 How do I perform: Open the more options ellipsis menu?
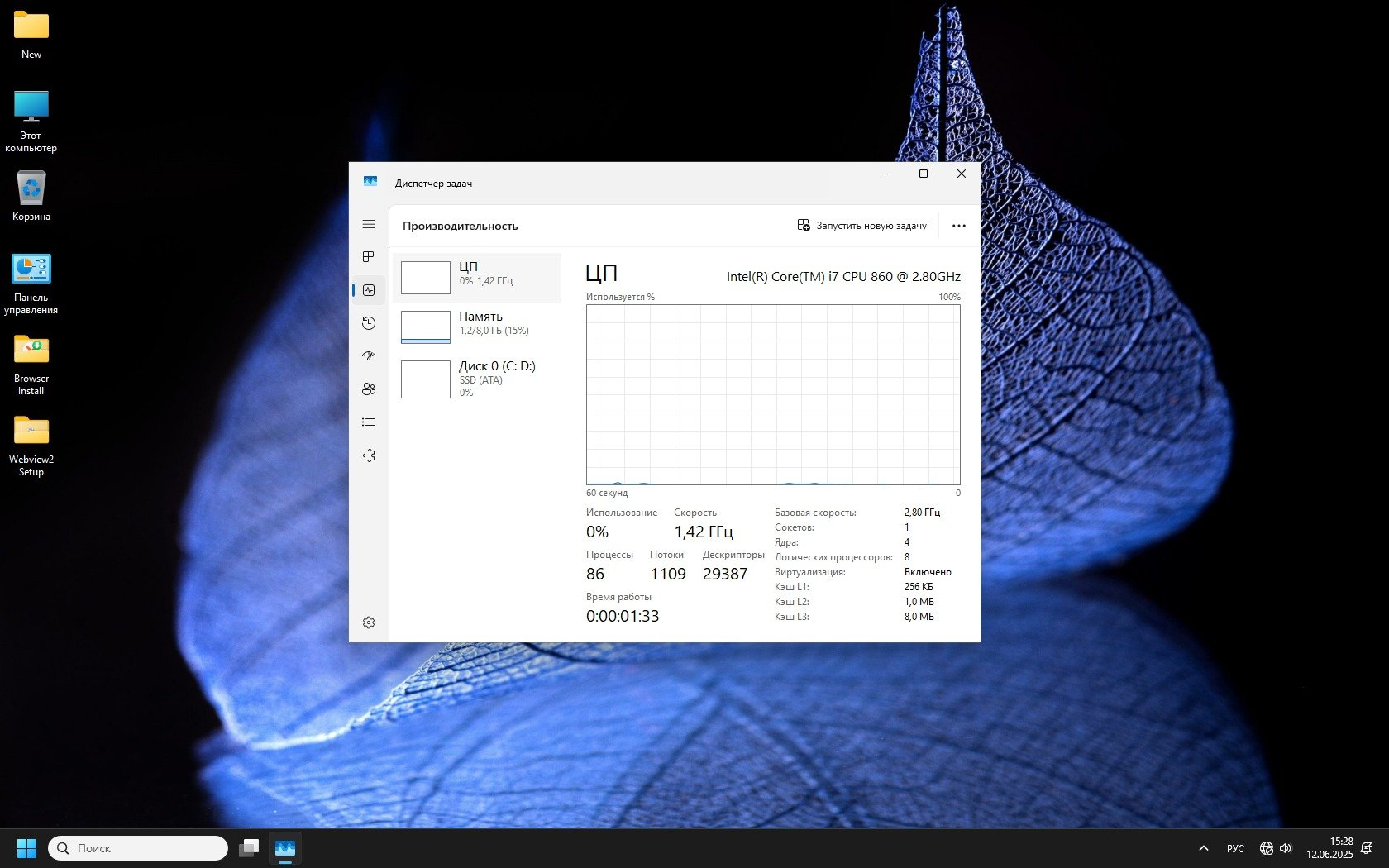pyautogui.click(x=958, y=225)
